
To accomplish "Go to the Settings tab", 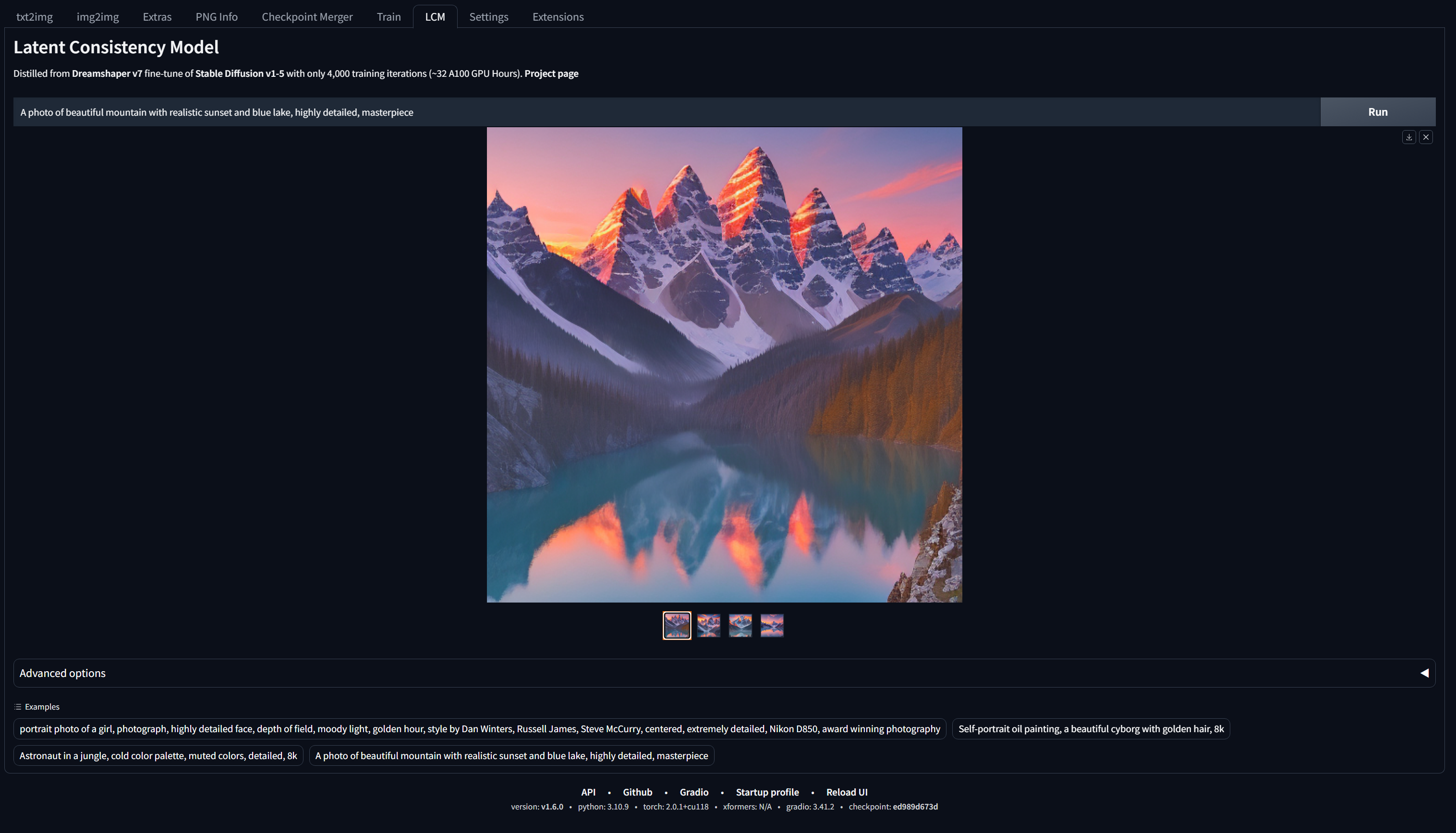I will point(488,17).
